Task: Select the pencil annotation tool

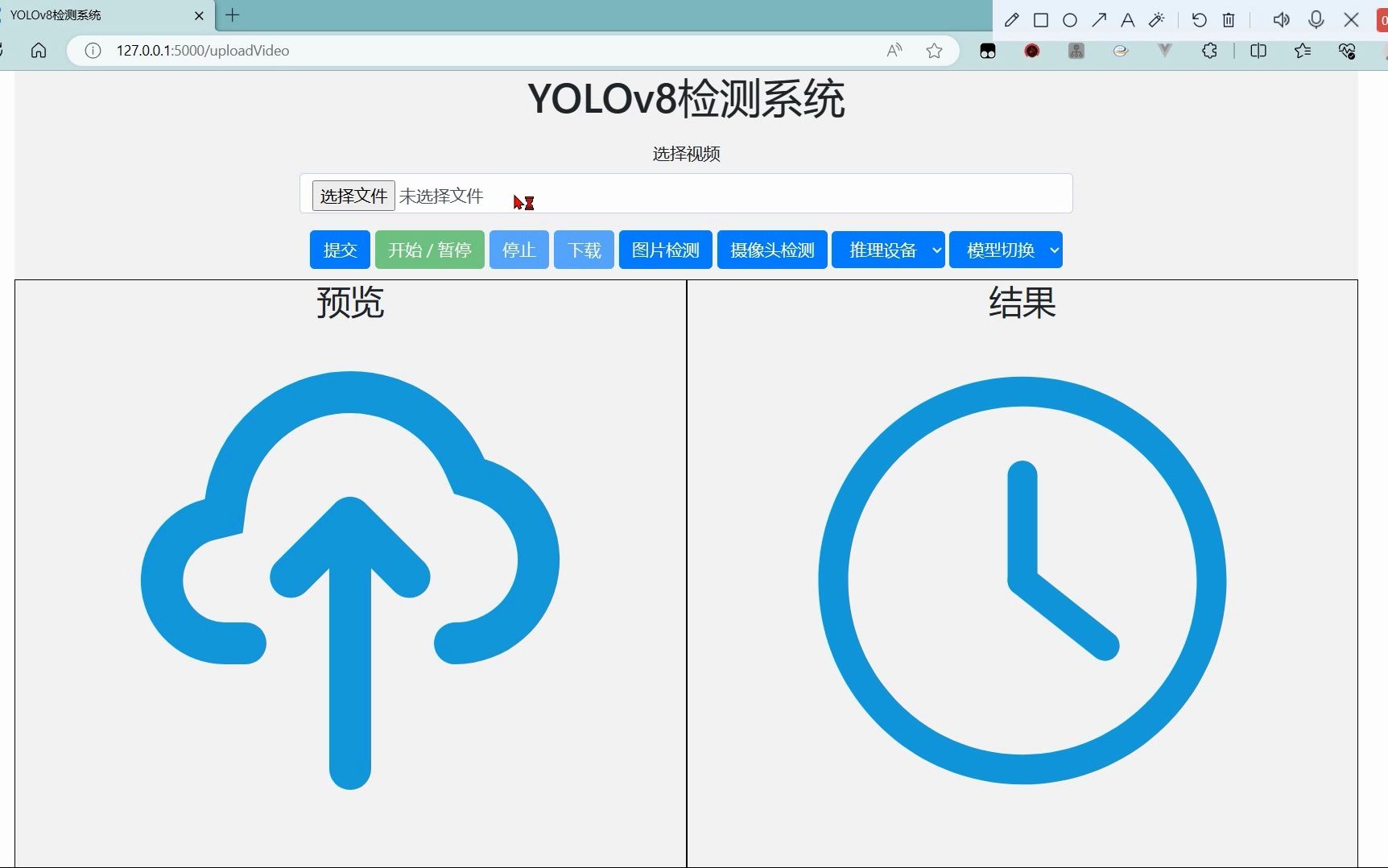Action: click(x=1012, y=20)
